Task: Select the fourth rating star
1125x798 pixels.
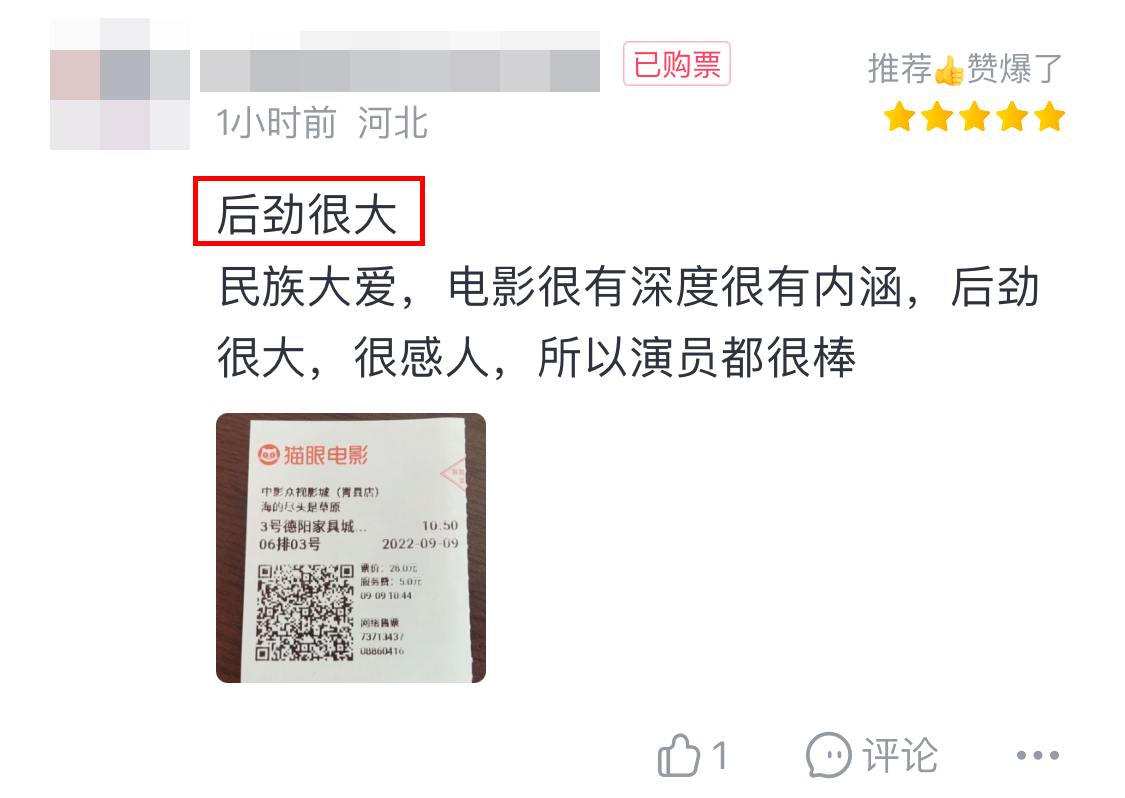Action: [1012, 117]
